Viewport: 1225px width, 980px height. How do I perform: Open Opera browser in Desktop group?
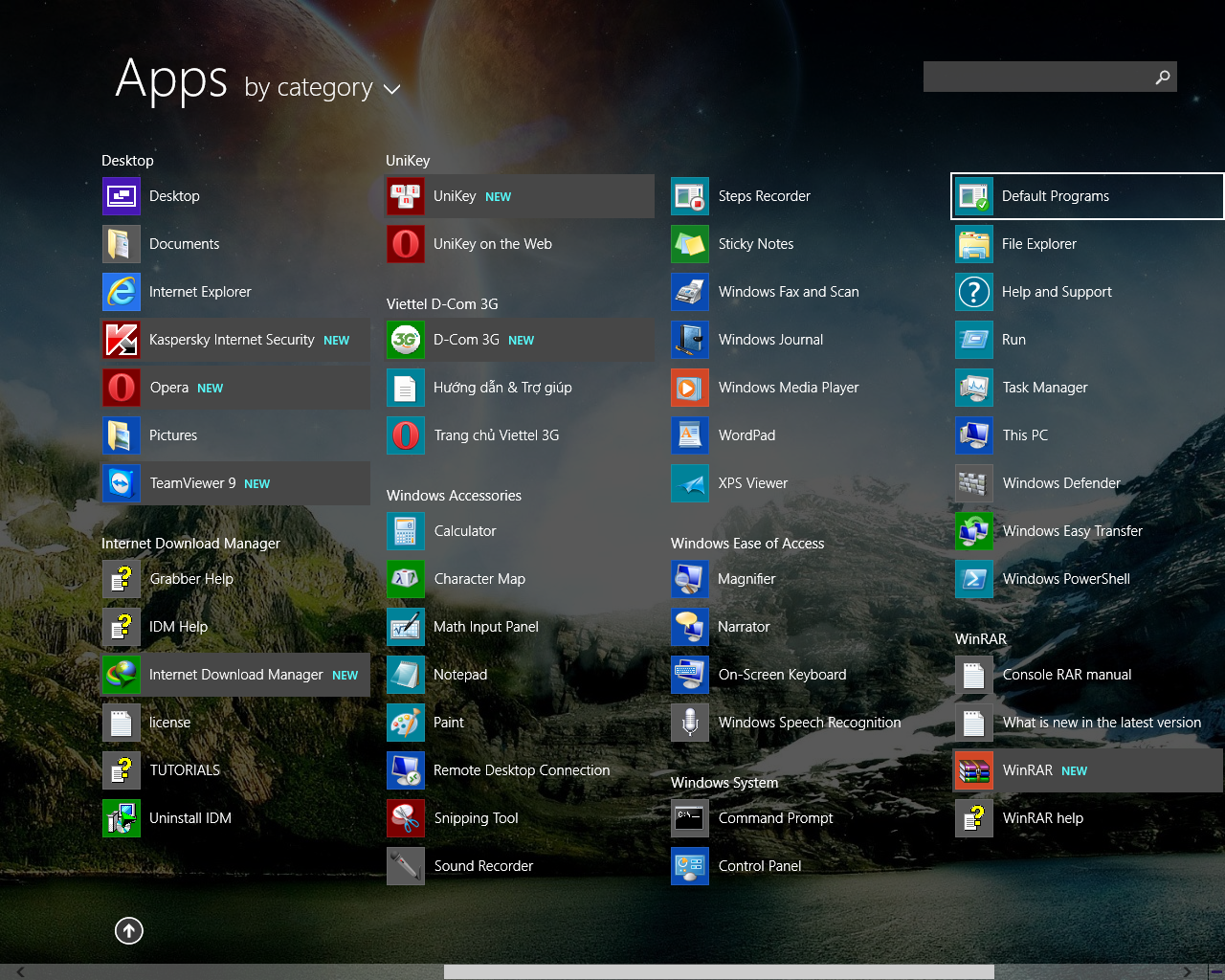(x=122, y=388)
